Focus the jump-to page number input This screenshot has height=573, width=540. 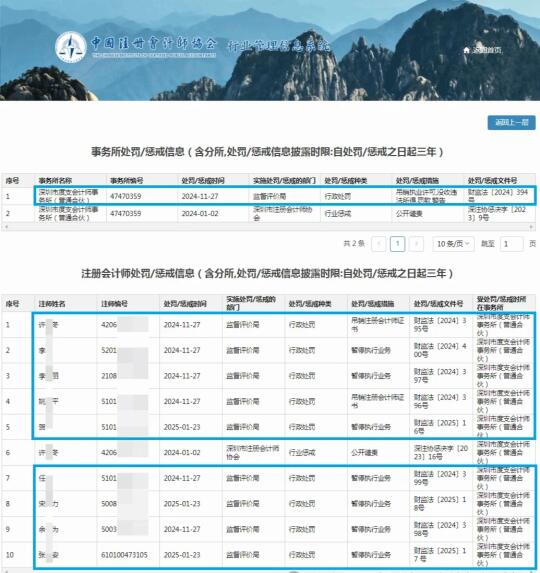pyautogui.click(x=511, y=244)
